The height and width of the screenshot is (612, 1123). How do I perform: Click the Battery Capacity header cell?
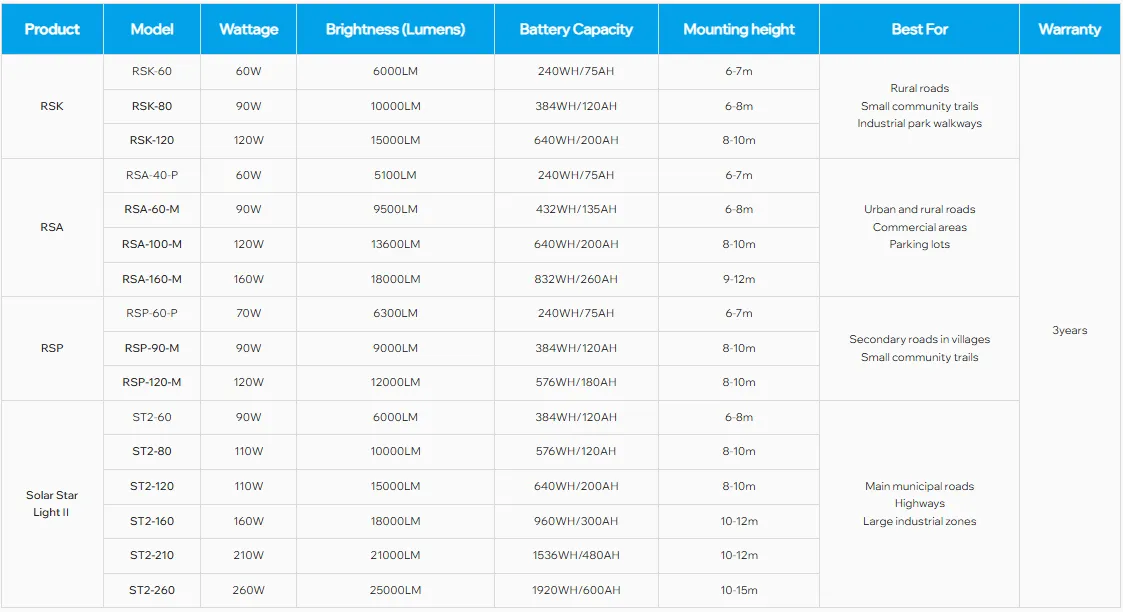click(577, 29)
